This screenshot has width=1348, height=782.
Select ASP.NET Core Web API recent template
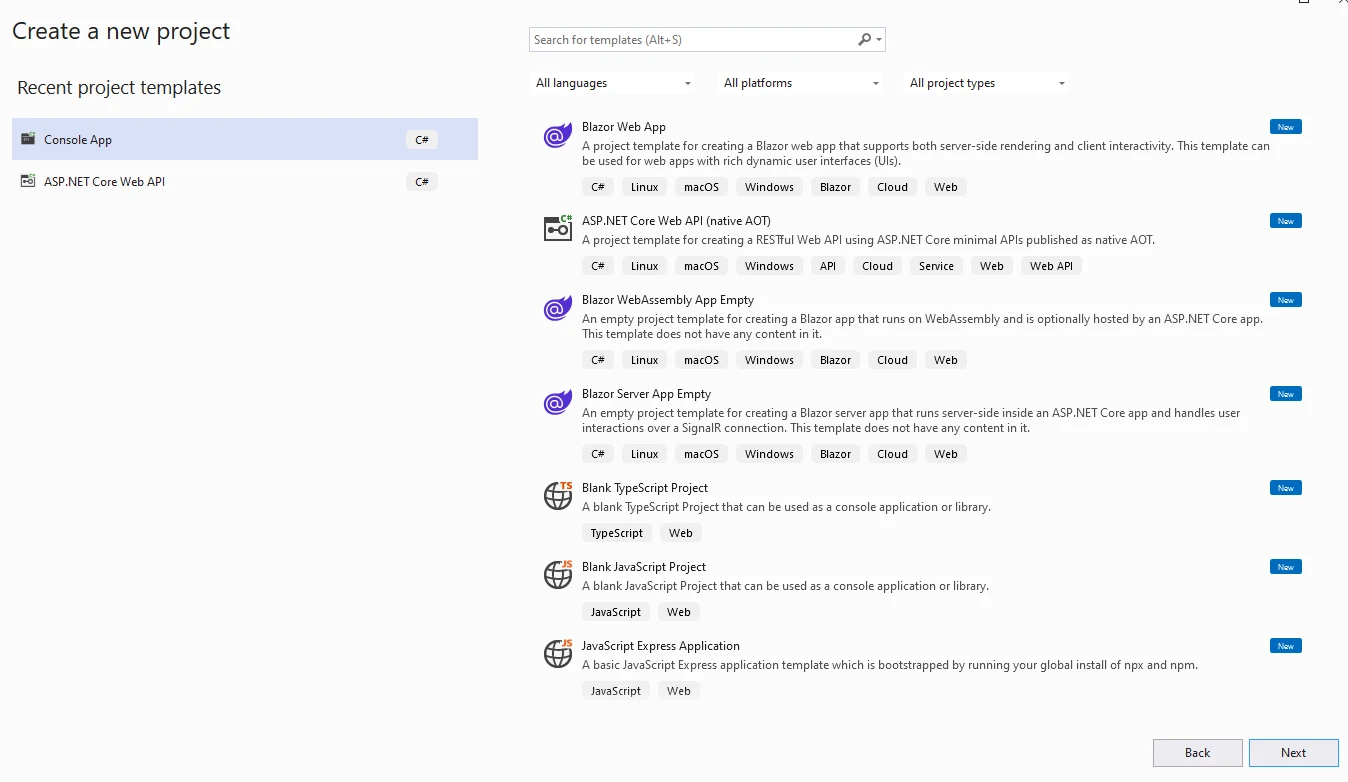point(104,182)
